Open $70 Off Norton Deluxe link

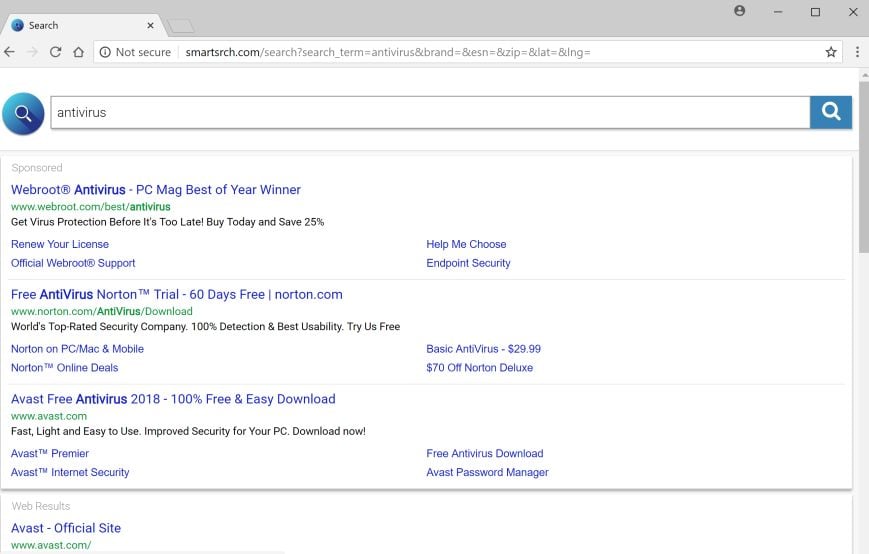[479, 368]
